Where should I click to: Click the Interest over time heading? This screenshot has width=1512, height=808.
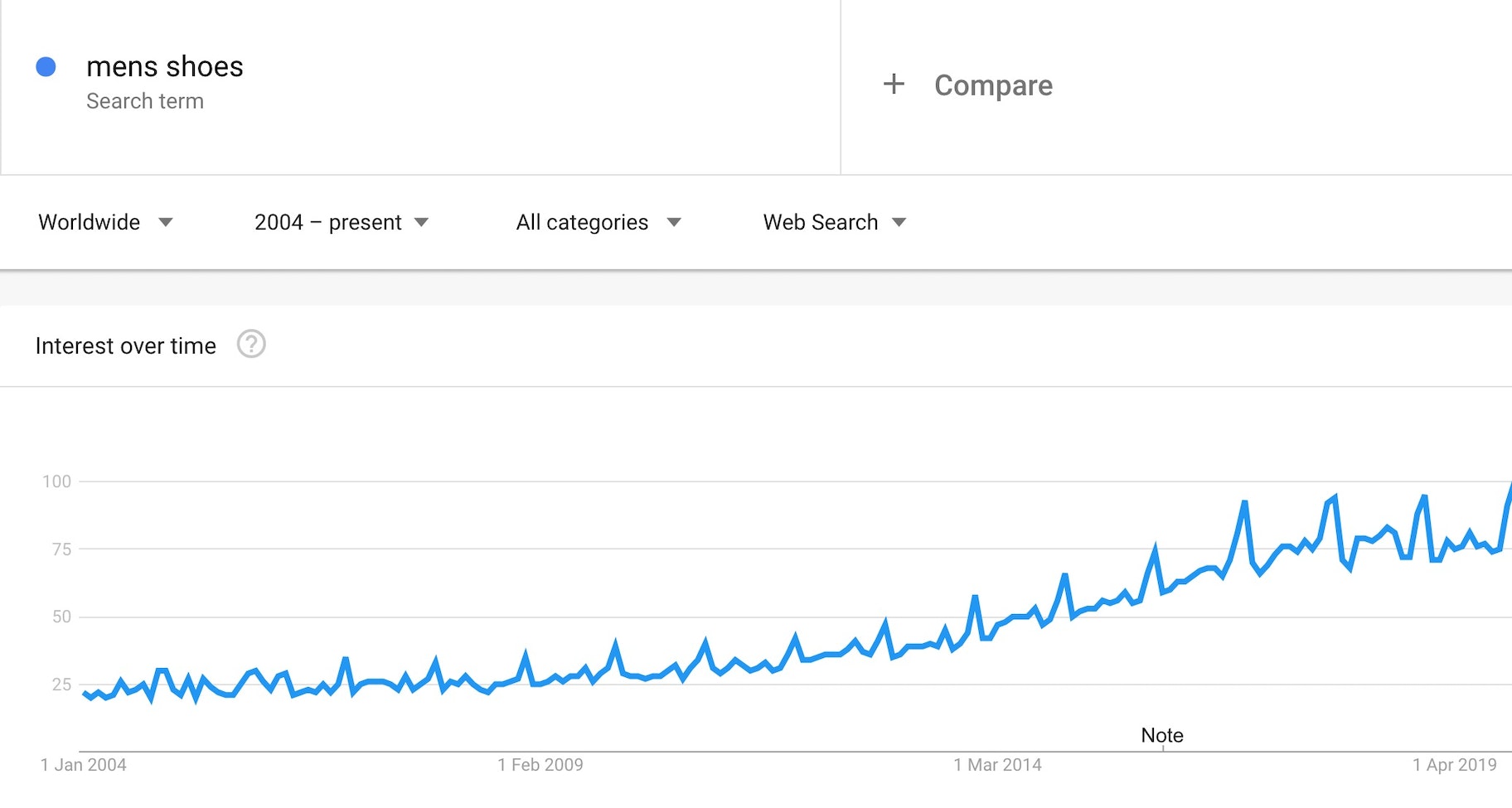coord(126,346)
